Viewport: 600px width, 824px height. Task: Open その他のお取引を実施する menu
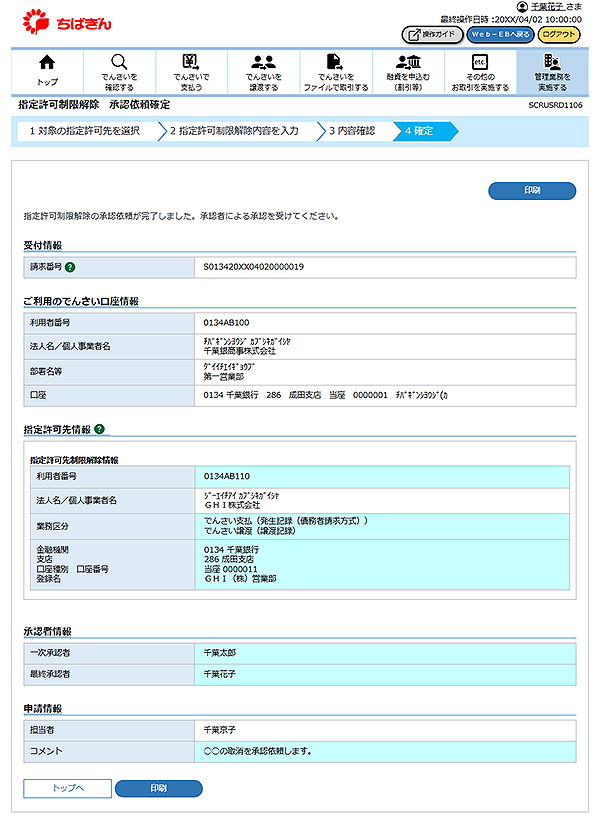click(x=480, y=71)
